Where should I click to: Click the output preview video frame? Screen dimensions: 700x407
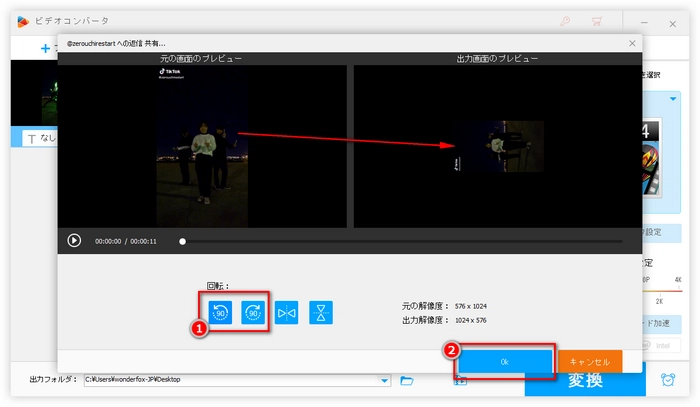[497, 146]
